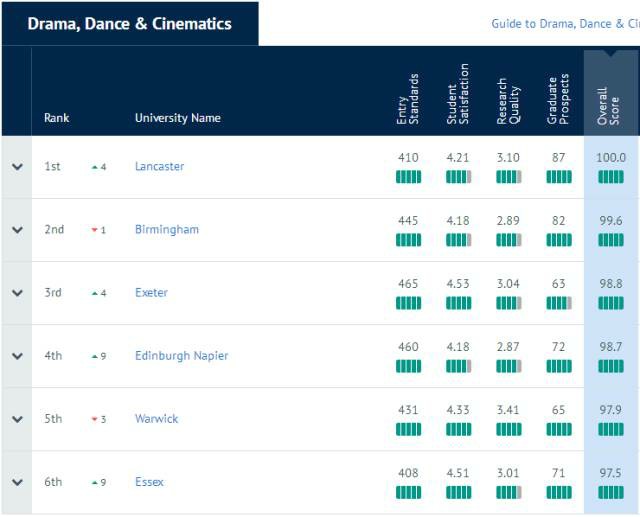
Task: Click Exeter's student satisfaction value 4.53
Action: tap(458, 284)
